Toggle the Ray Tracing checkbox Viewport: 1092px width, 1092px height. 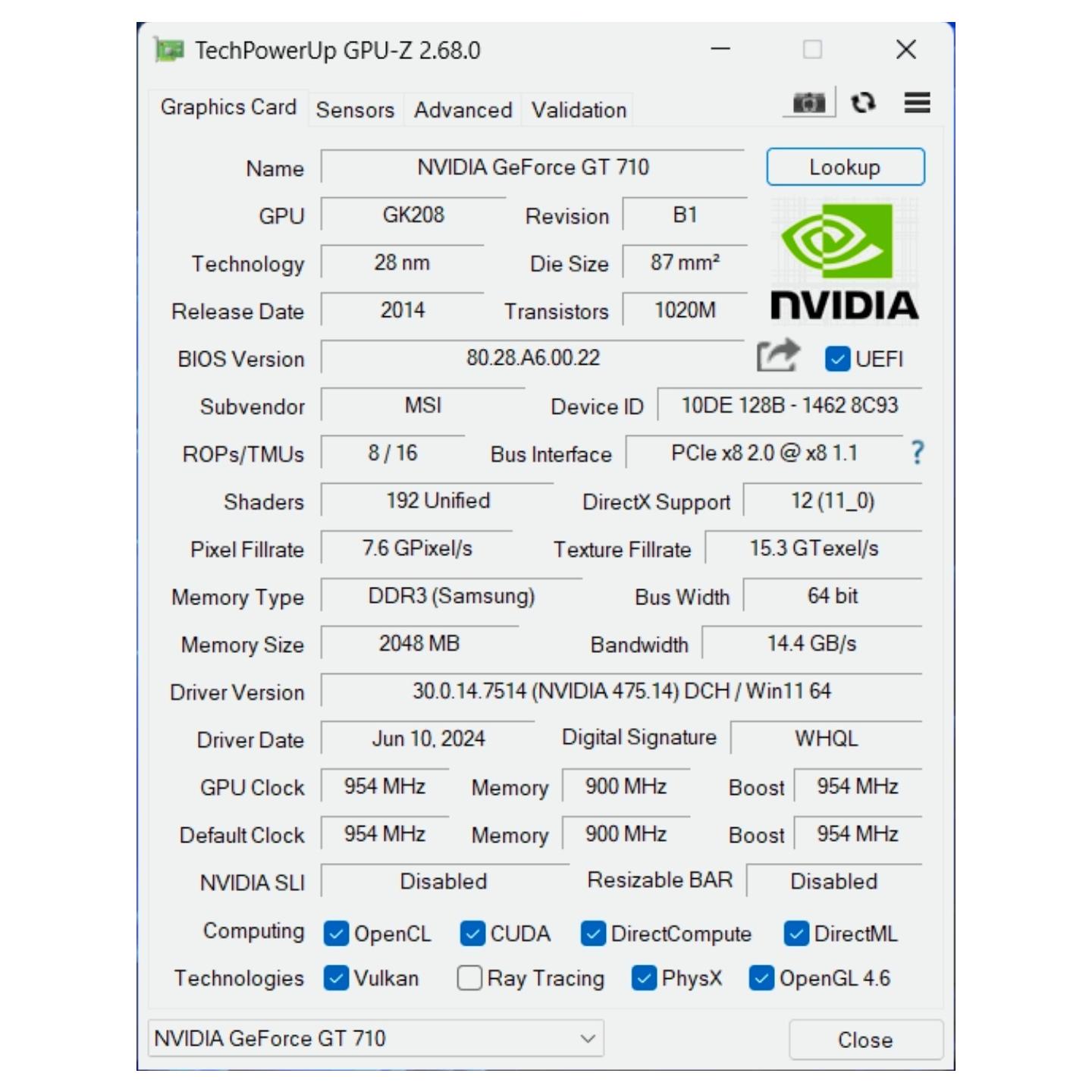click(469, 978)
